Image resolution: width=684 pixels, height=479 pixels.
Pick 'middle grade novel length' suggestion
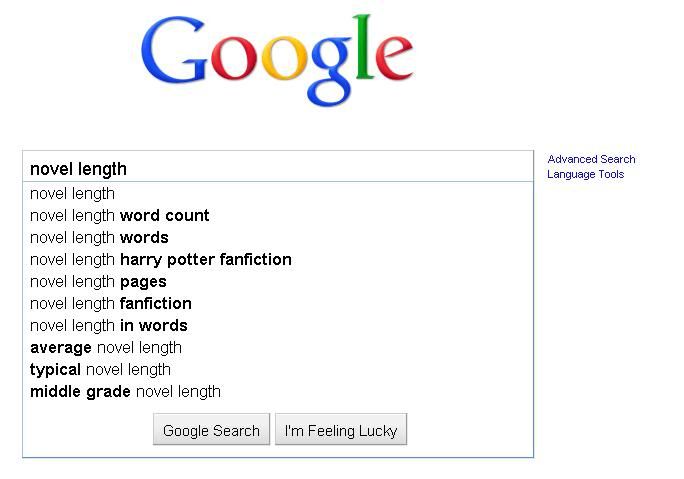125,391
